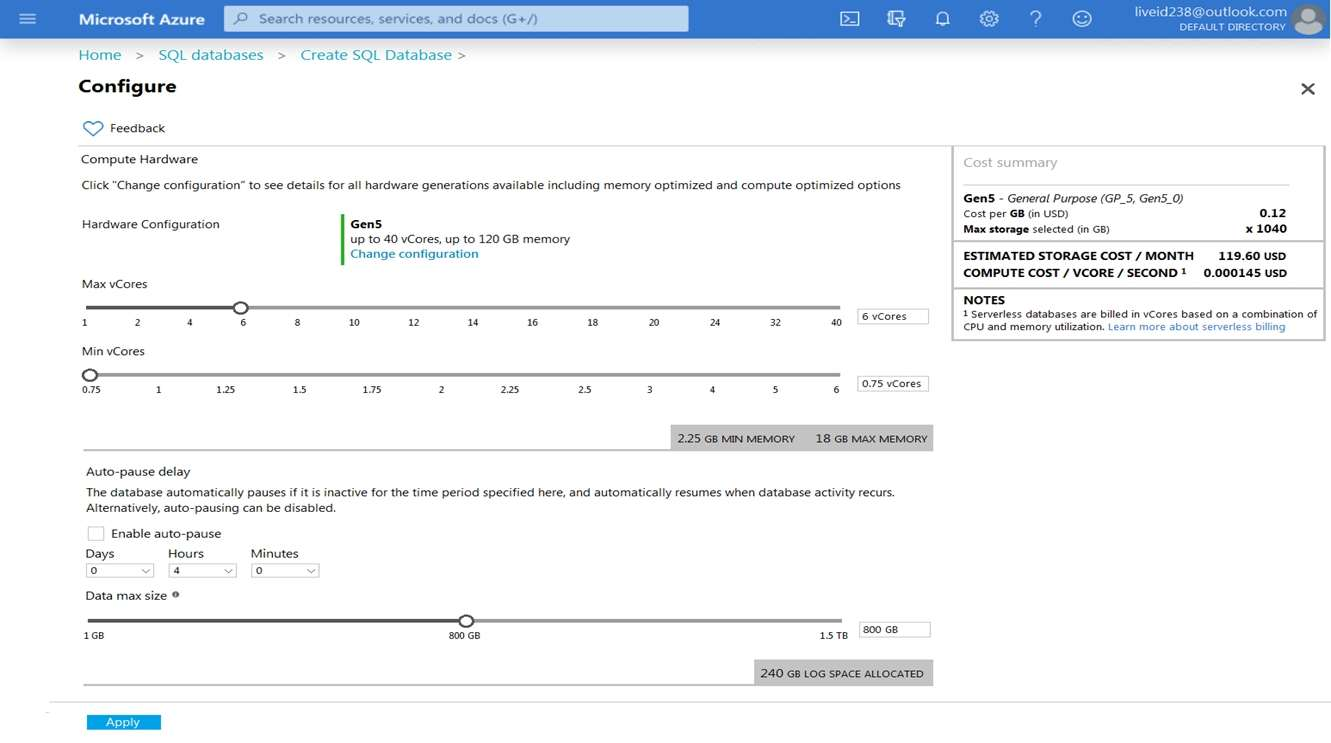
Task: Click the Feedback heart icon
Action: [93, 128]
